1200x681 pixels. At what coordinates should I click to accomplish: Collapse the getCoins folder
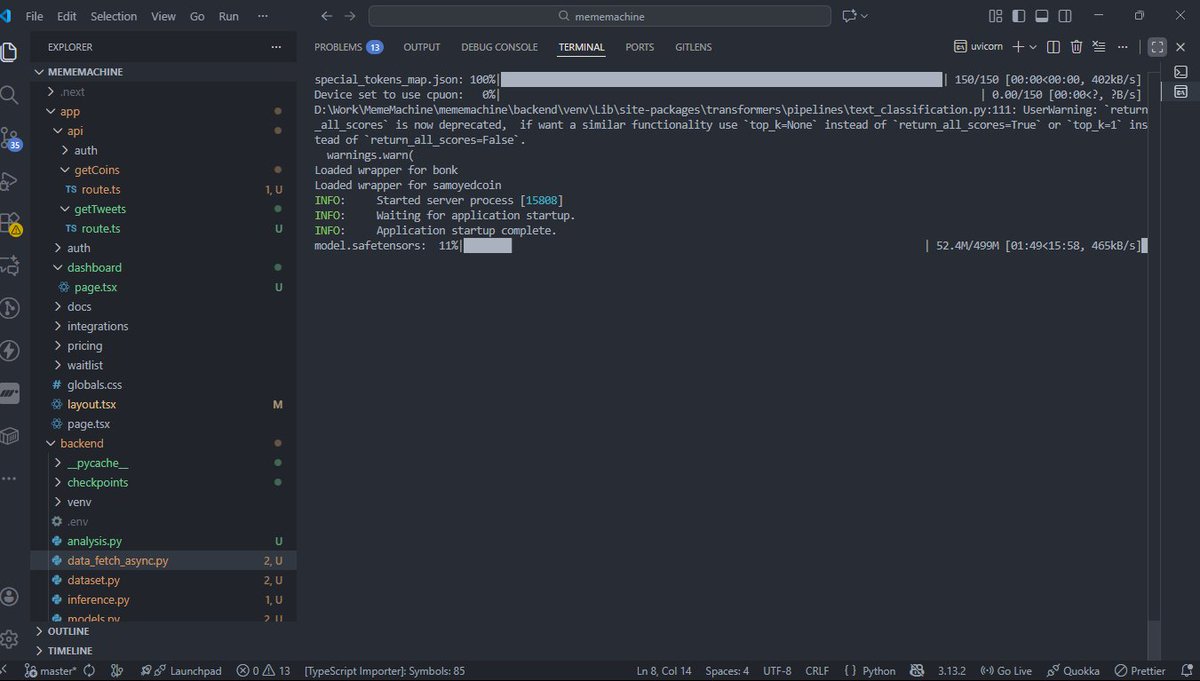point(165,170)
